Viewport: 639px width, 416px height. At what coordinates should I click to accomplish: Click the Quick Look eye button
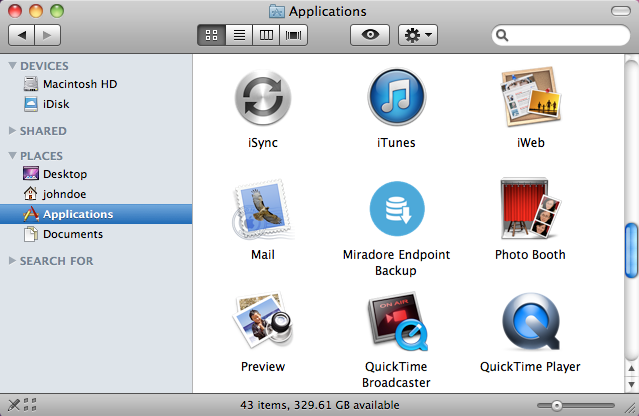(370, 35)
